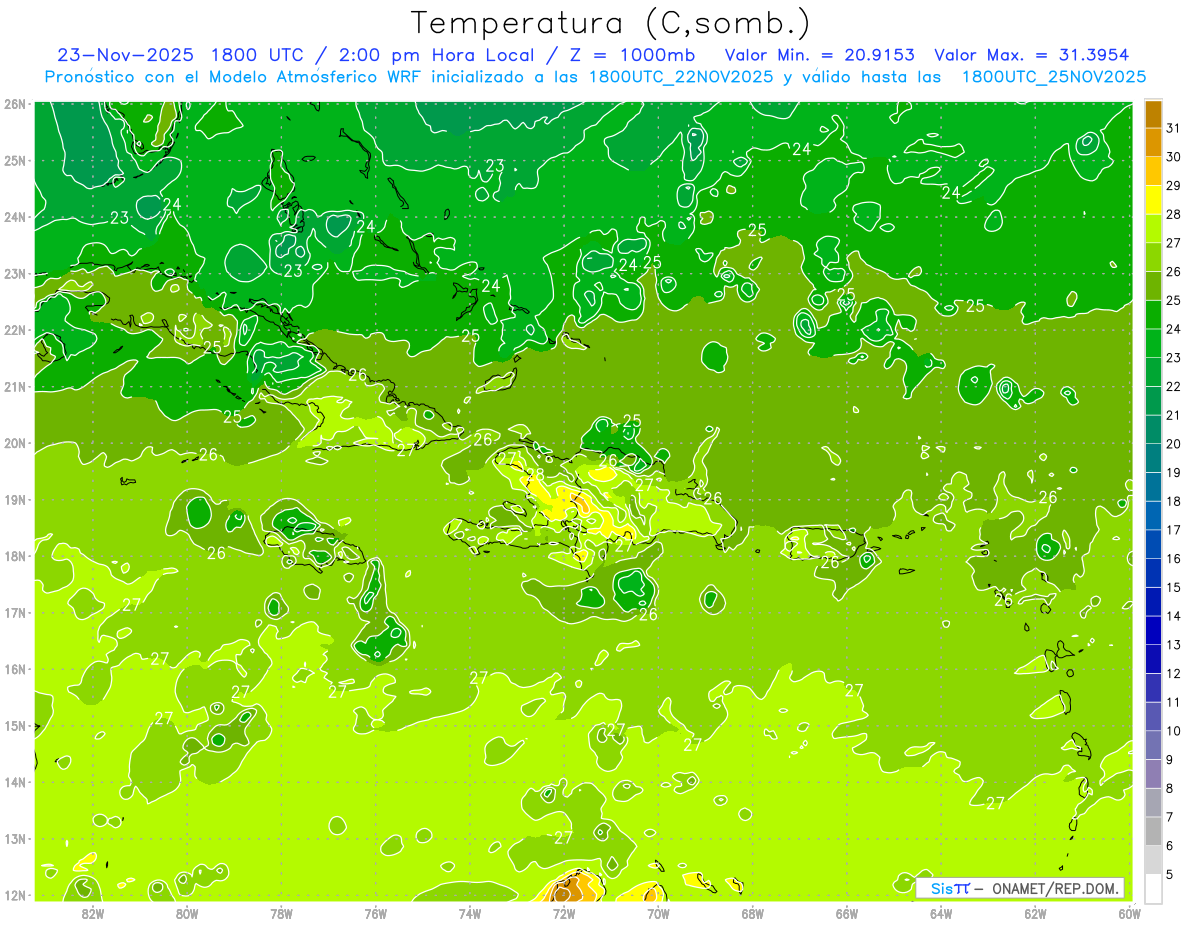Click the '26N' latitude axis label
Viewport: 1200px width, 927px height.
15,104
